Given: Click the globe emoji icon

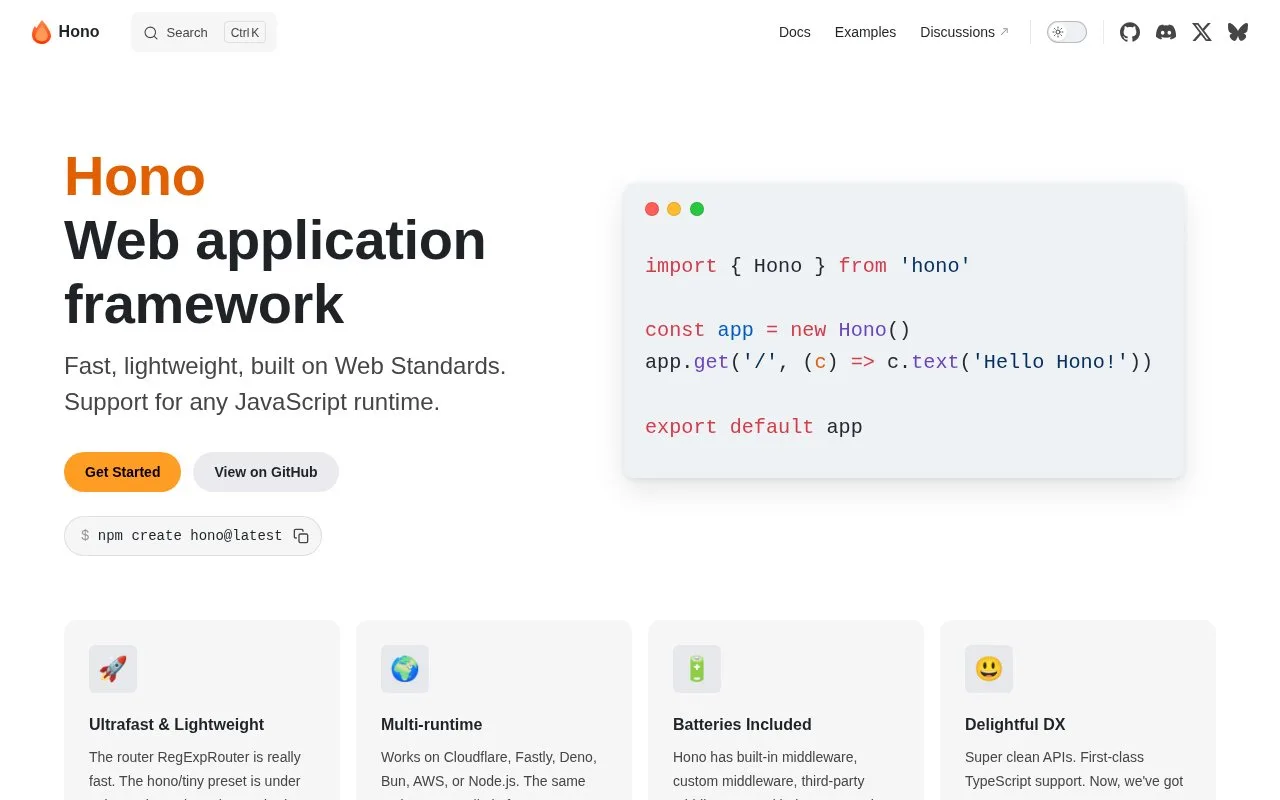Looking at the screenshot, I should 405,669.
